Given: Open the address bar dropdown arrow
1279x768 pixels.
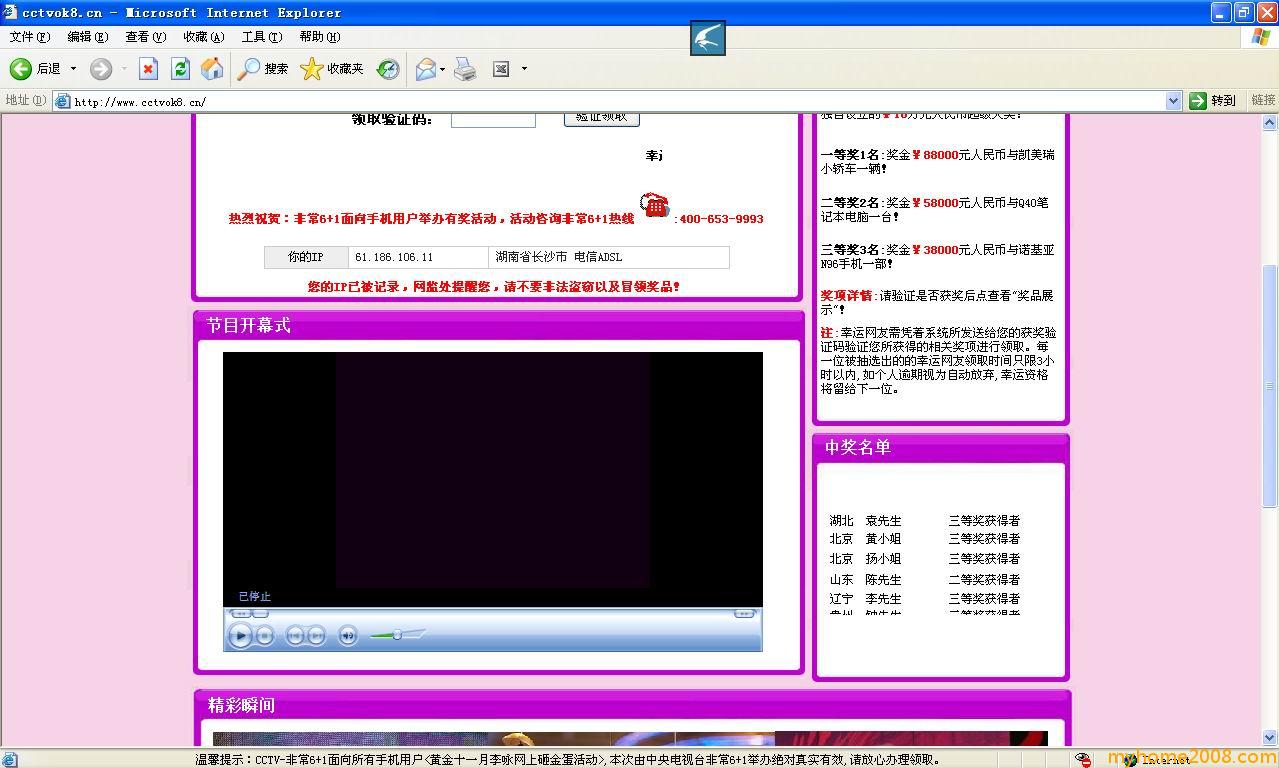Looking at the screenshot, I should tap(1173, 101).
